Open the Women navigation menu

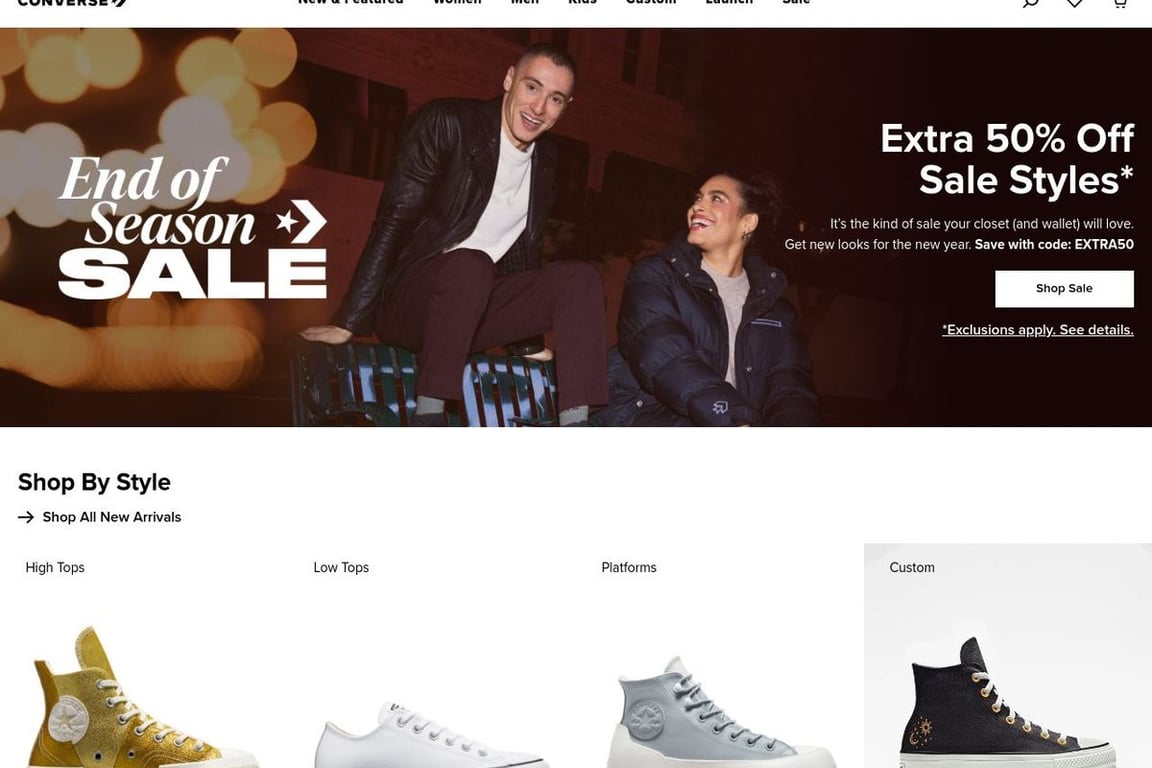[x=457, y=2]
